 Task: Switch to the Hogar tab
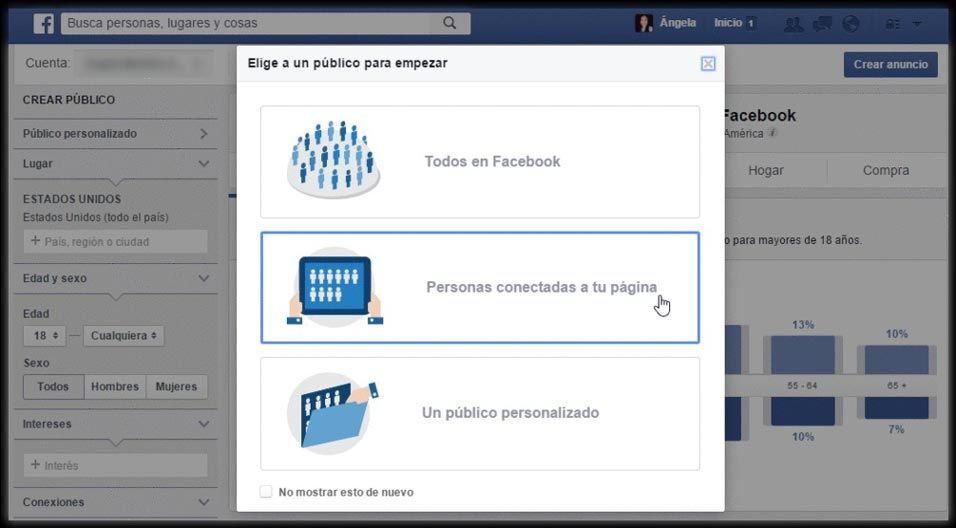(x=766, y=171)
